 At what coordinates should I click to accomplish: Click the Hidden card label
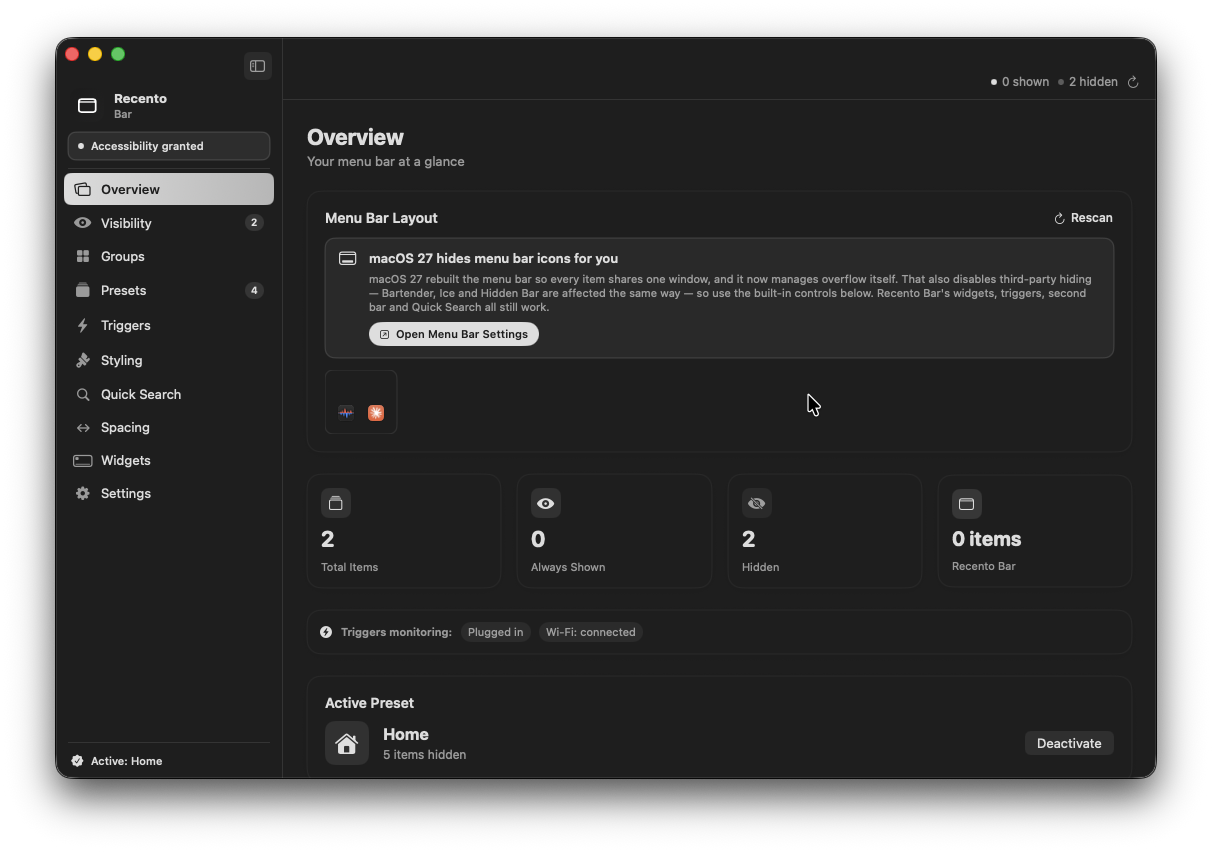click(761, 567)
